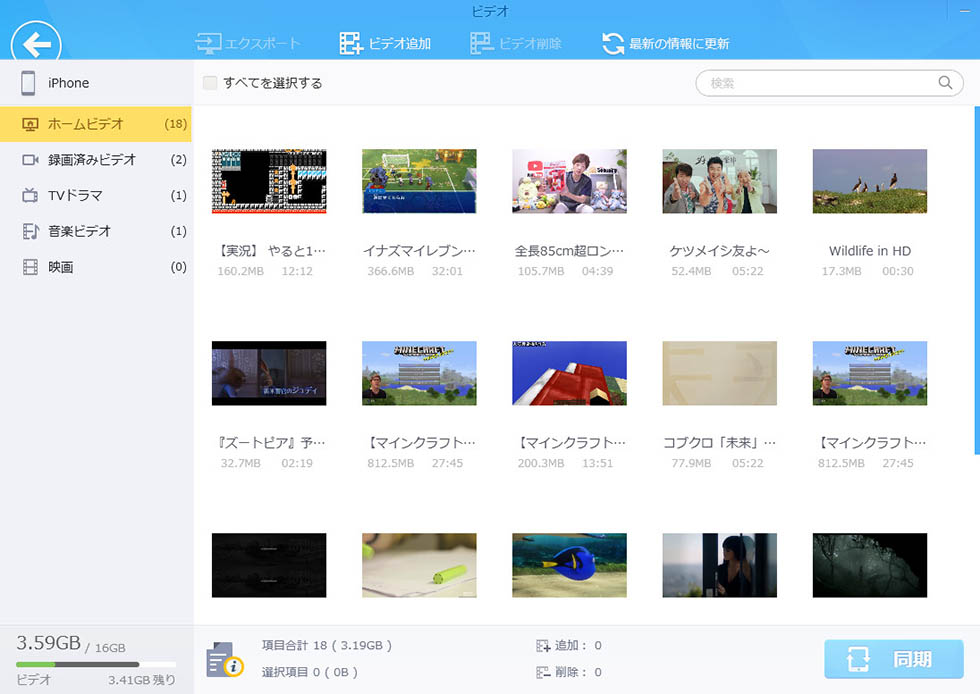The height and width of the screenshot is (694, 980).
Task: Select the blue fish video thumbnail
Action: 569,565
